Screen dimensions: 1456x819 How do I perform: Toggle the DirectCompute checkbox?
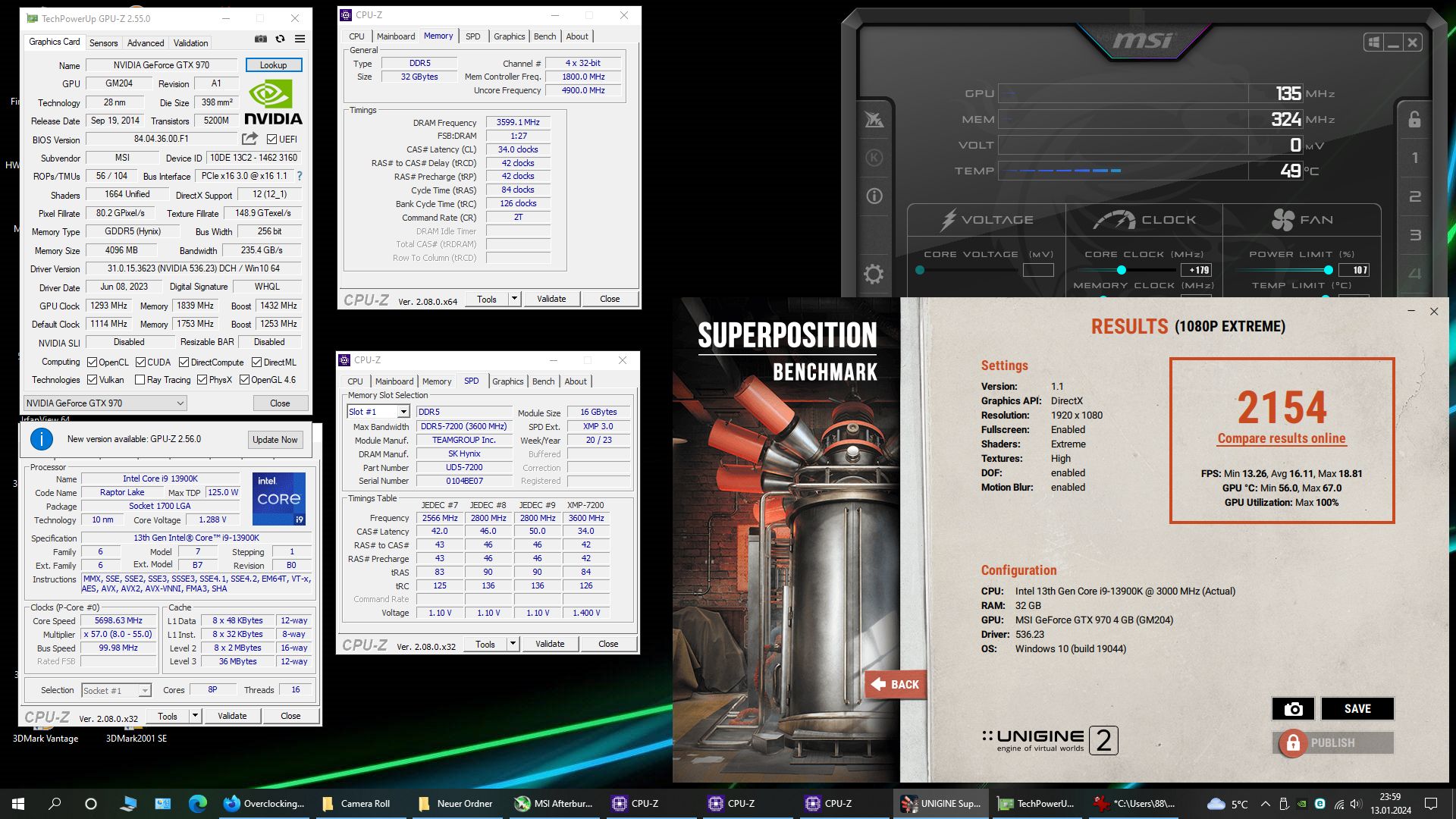pyautogui.click(x=184, y=362)
